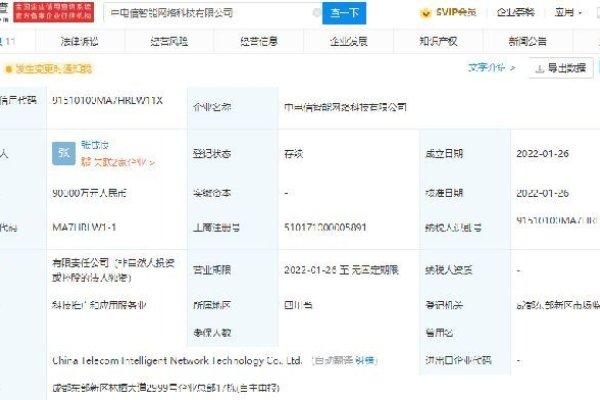Click the 营业期限 field label
The height and width of the screenshot is (400, 600).
pos(212,270)
